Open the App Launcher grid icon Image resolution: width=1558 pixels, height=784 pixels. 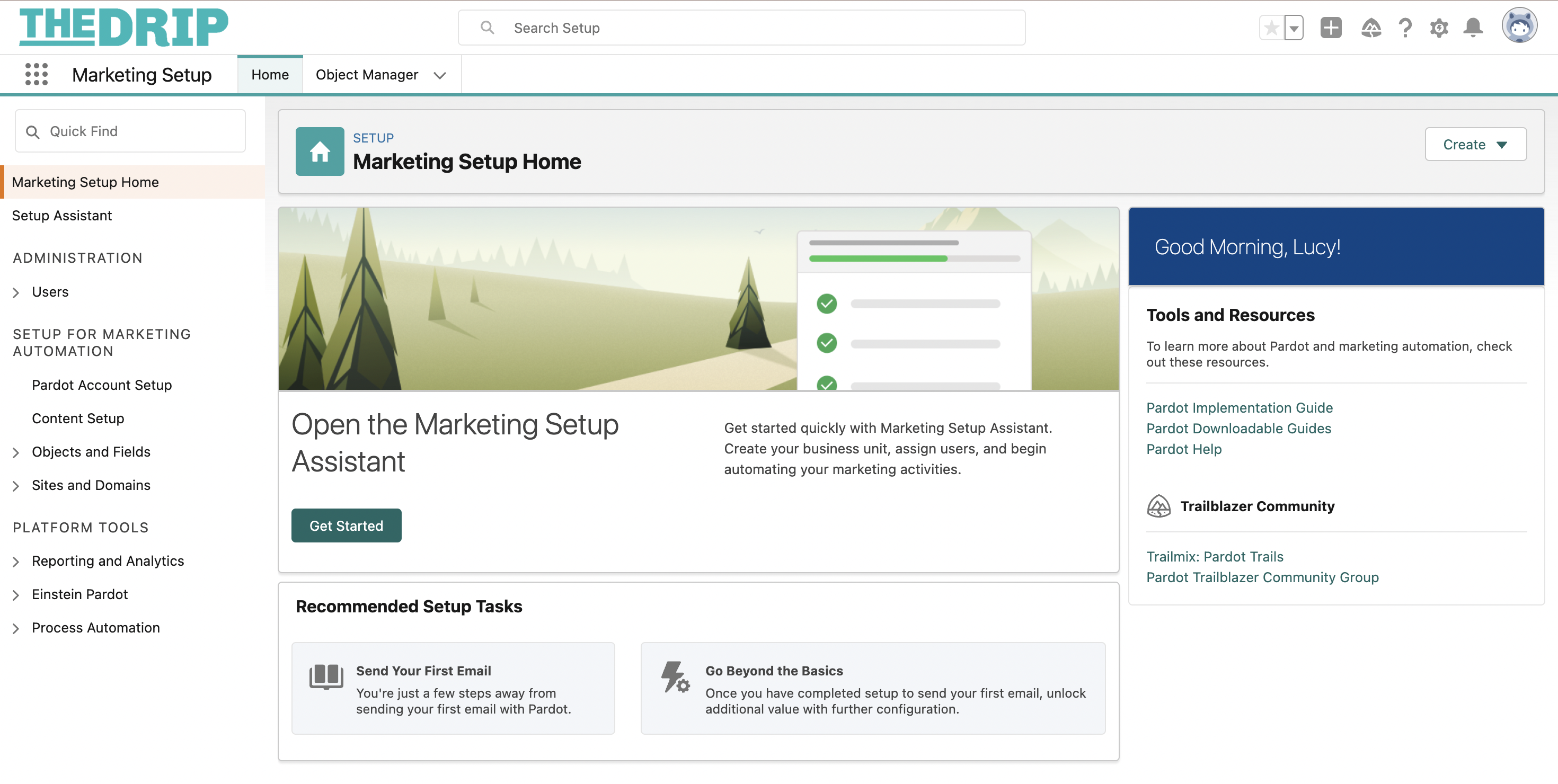point(36,74)
